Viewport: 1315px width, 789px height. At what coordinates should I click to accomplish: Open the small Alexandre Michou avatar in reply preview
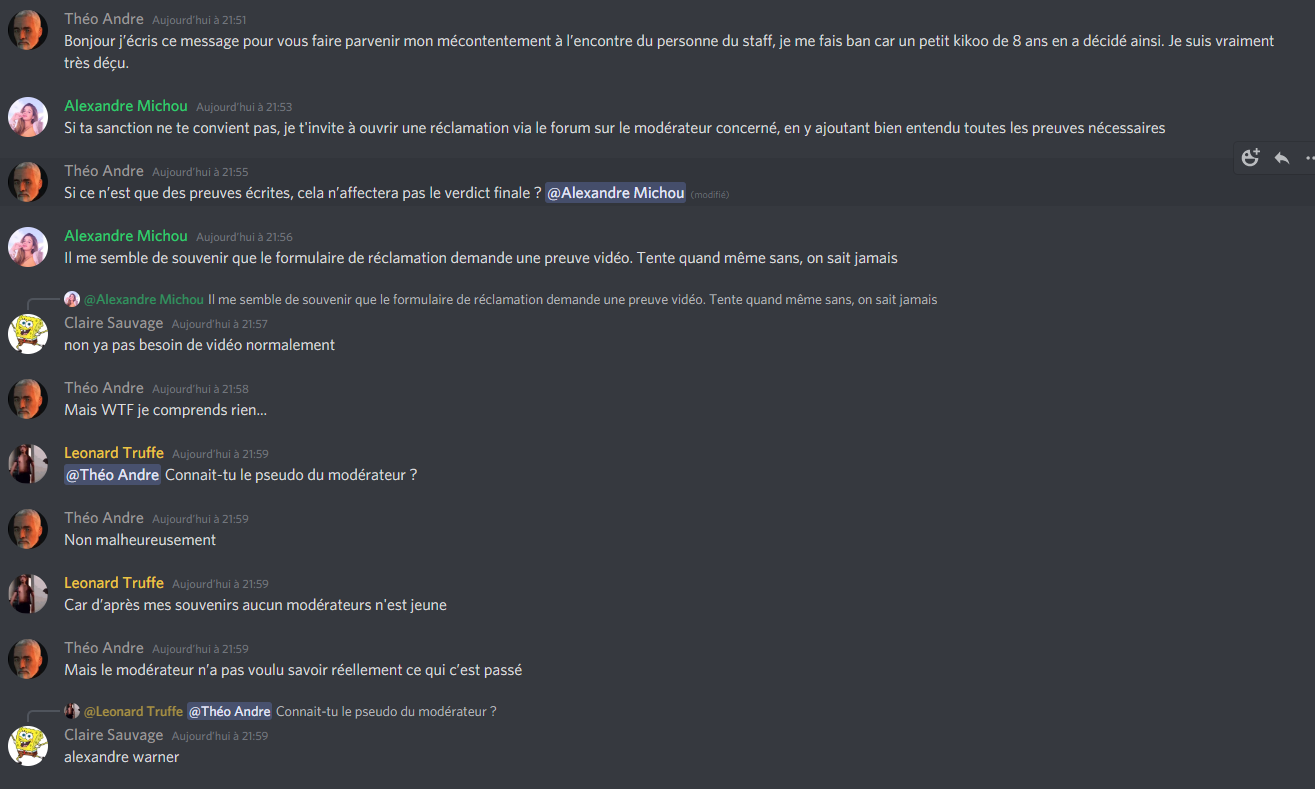point(72,299)
